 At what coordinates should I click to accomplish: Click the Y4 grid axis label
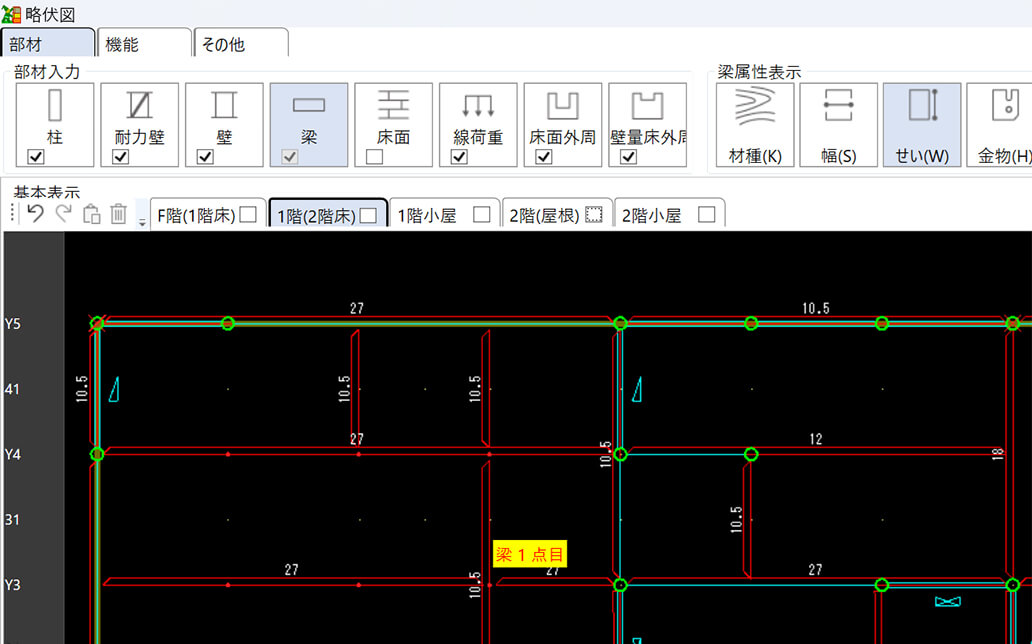(x=13, y=455)
